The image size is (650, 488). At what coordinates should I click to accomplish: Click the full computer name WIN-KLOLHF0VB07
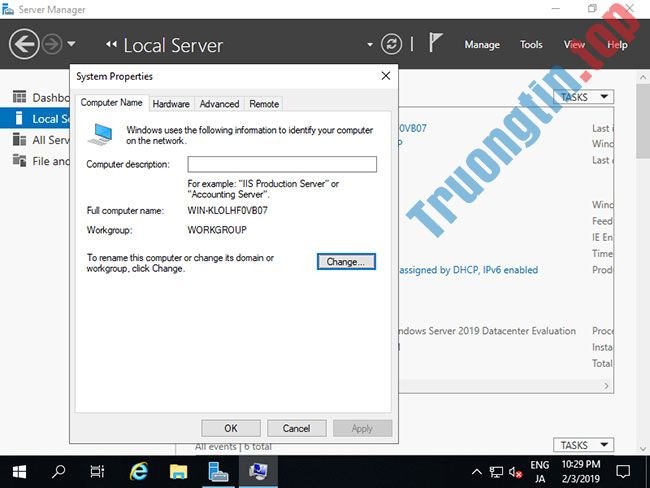point(228,211)
